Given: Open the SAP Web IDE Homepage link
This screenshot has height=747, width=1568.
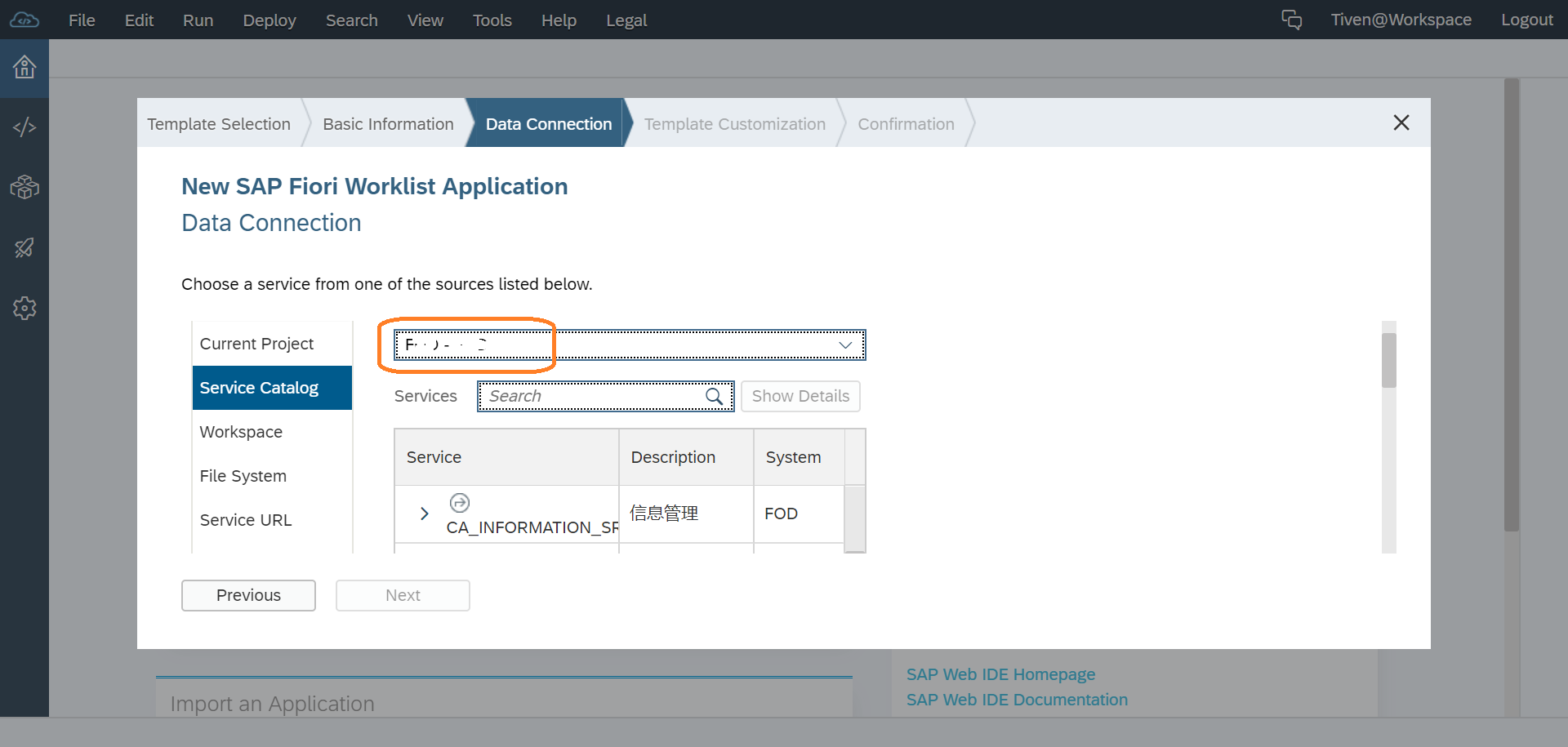Looking at the screenshot, I should pos(1000,674).
